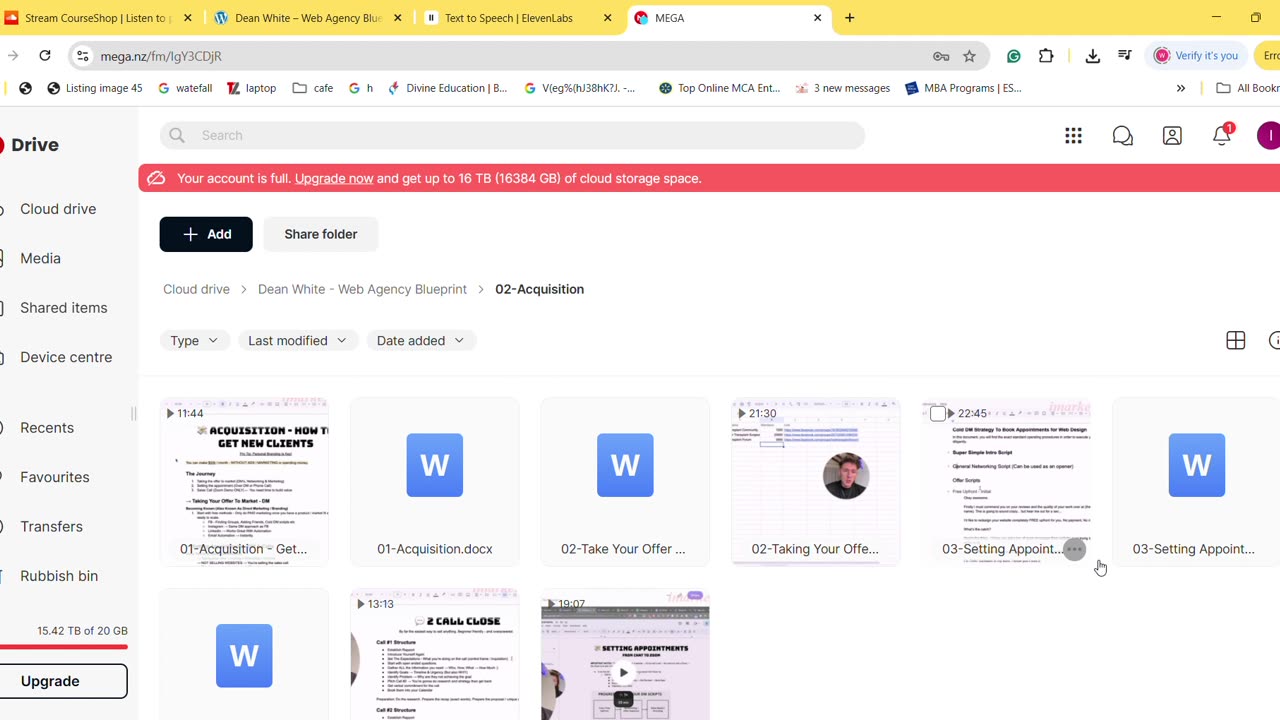Open the Date added filter dropdown
The height and width of the screenshot is (720, 1280).
(420, 341)
